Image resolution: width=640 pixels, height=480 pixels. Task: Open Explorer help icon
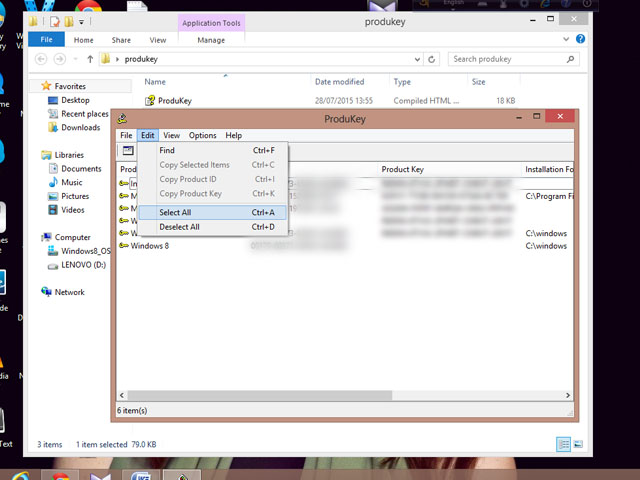pyautogui.click(x=580, y=39)
